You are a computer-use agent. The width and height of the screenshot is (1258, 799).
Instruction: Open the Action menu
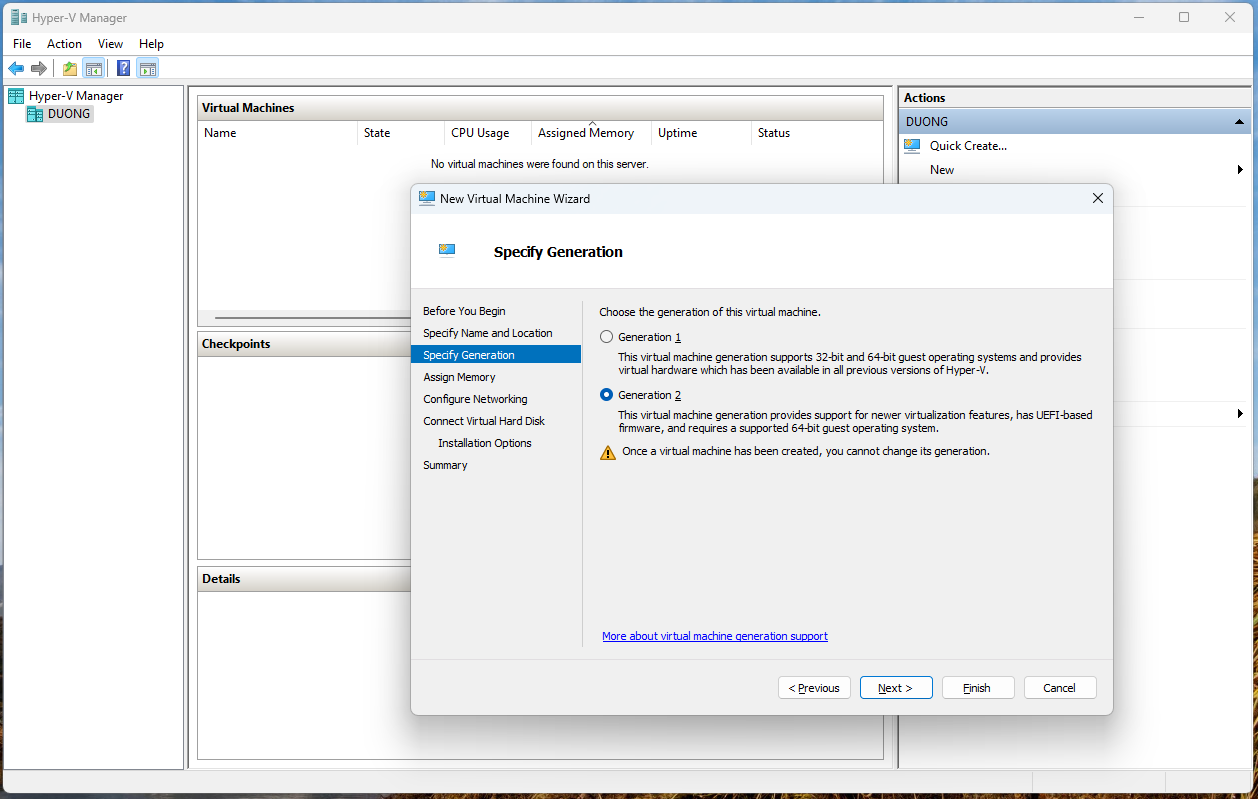pyautogui.click(x=64, y=44)
